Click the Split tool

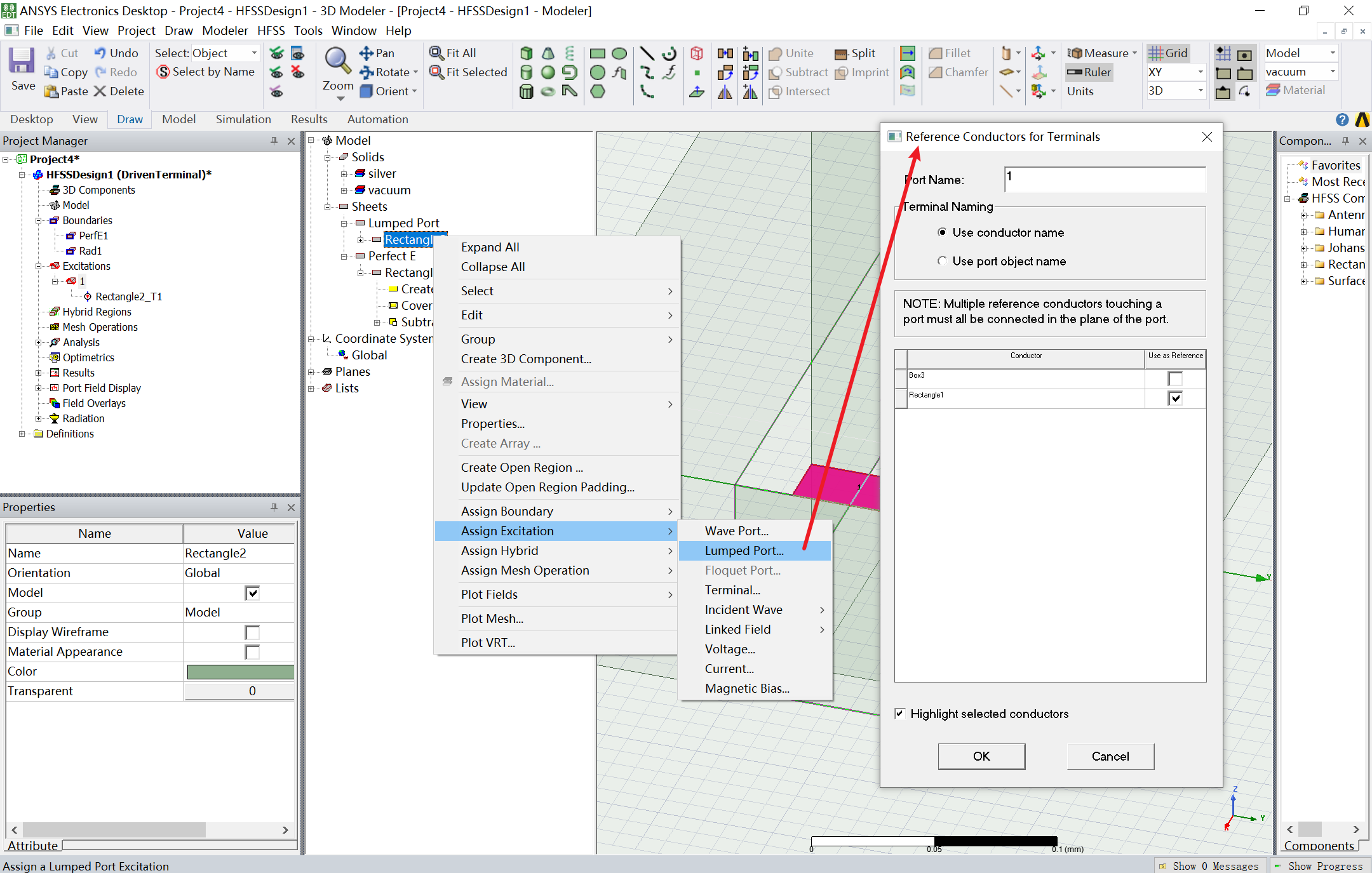tap(855, 53)
